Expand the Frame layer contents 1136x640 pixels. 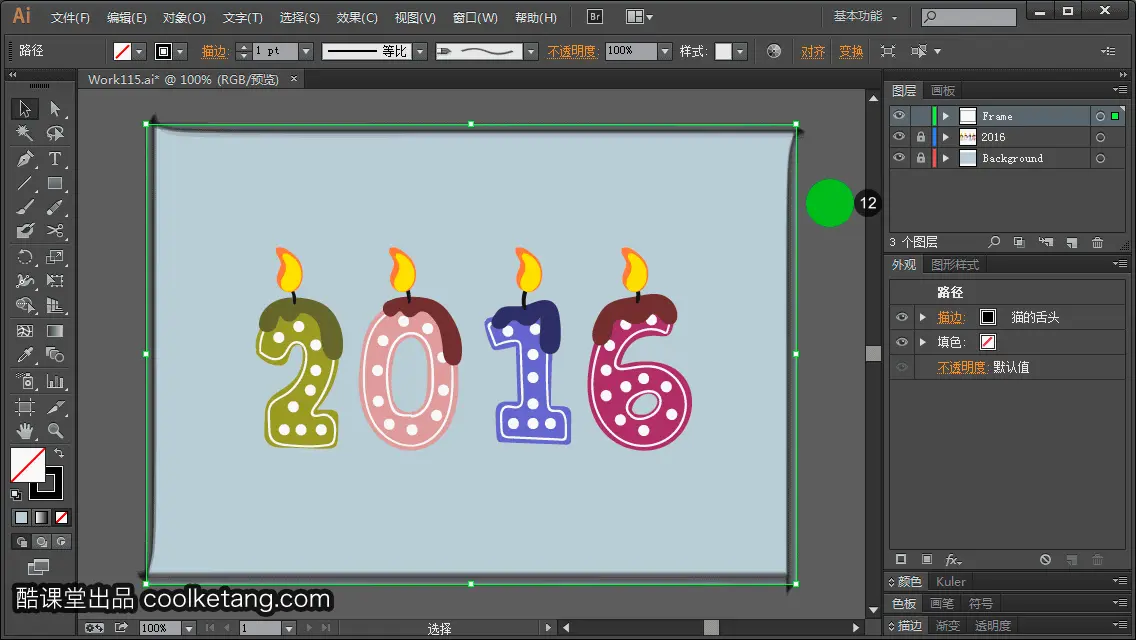tap(945, 116)
